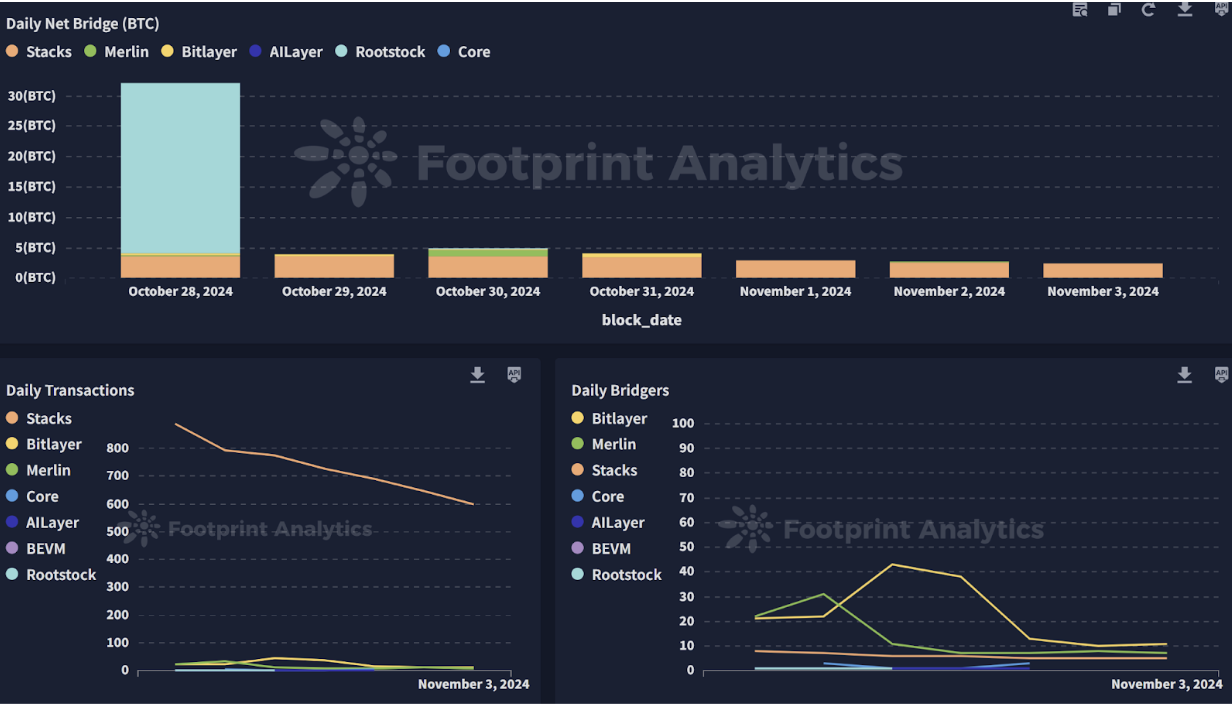Refresh the Daily Net Bridge chart
1232x704 pixels.
click(1148, 9)
